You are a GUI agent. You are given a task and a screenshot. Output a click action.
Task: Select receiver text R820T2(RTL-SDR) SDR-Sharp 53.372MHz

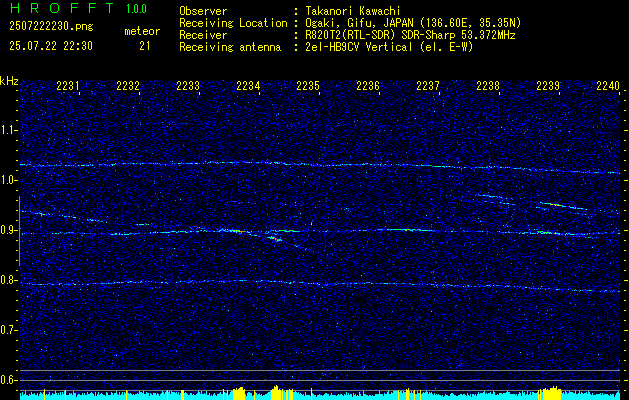410,35
